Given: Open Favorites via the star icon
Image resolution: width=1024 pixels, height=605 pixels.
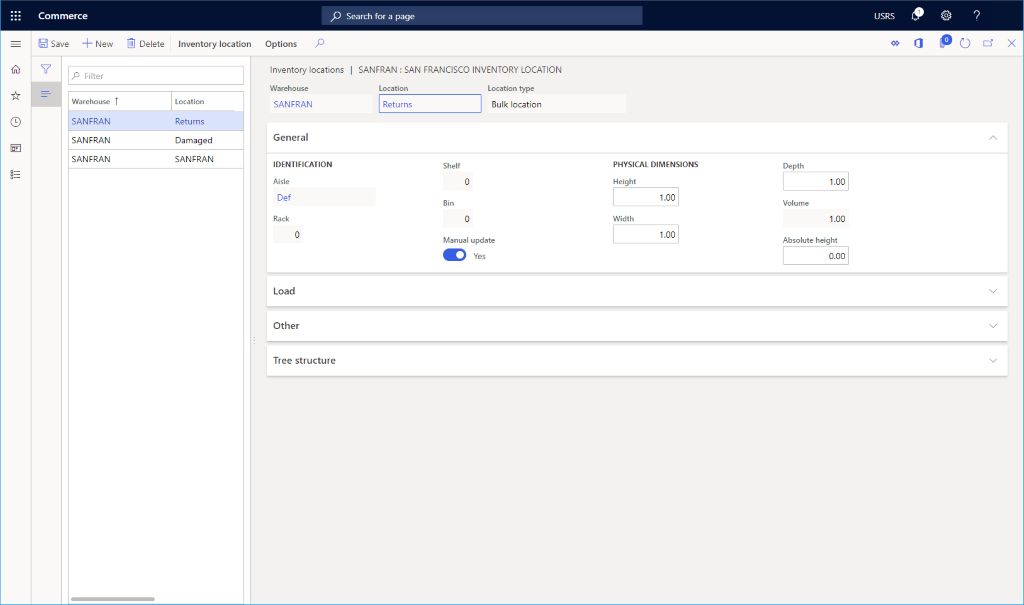Looking at the screenshot, I should pos(14,94).
